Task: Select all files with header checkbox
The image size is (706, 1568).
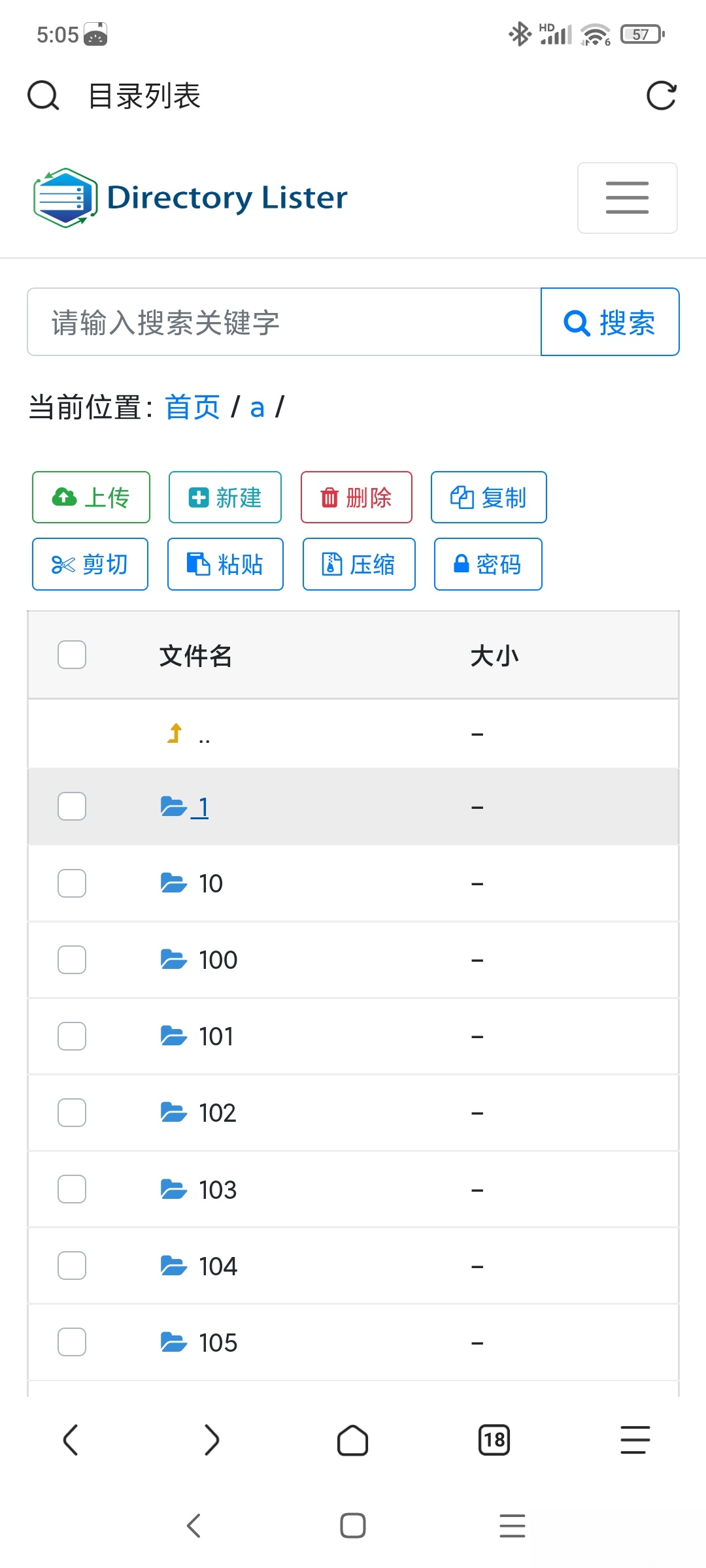Action: pos(72,655)
